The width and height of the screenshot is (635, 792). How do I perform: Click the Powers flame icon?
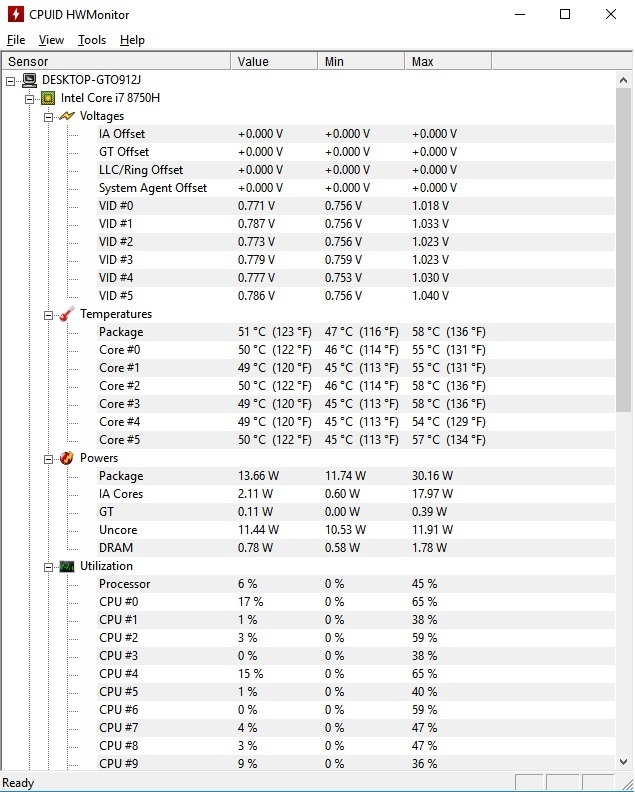coord(67,458)
